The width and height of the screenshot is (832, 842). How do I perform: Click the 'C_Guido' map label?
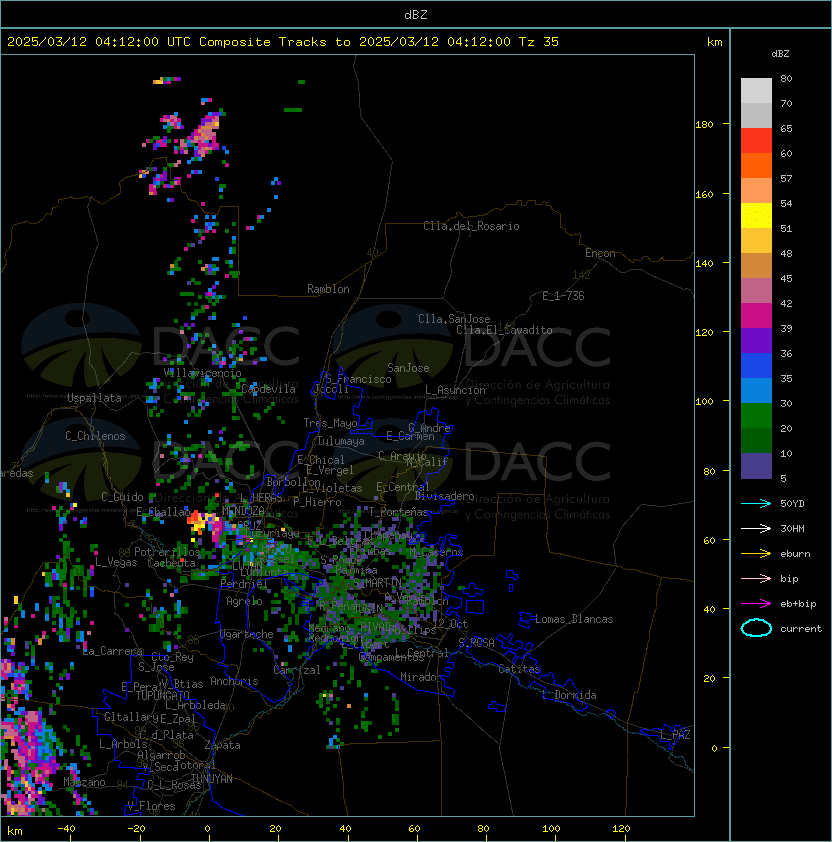(x=122, y=497)
